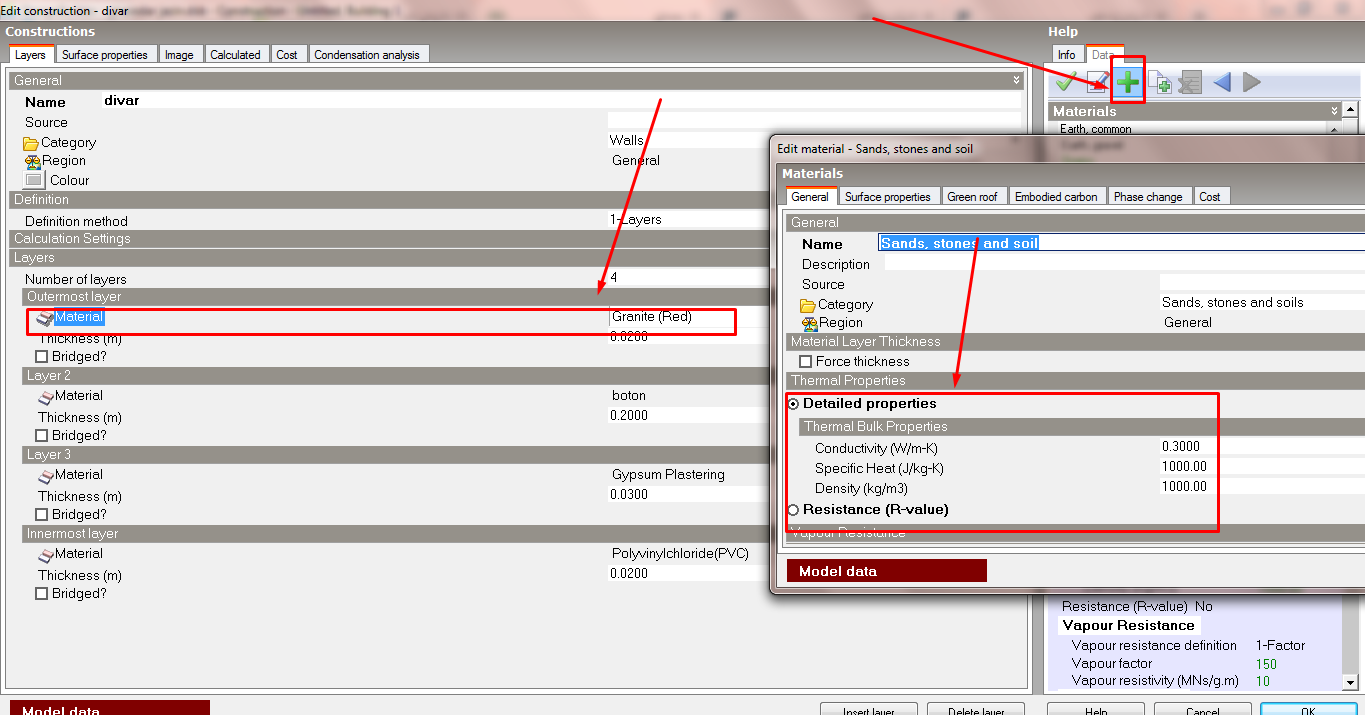Open the Green roof tab in materials
The image size is (1365, 715).
(973, 197)
